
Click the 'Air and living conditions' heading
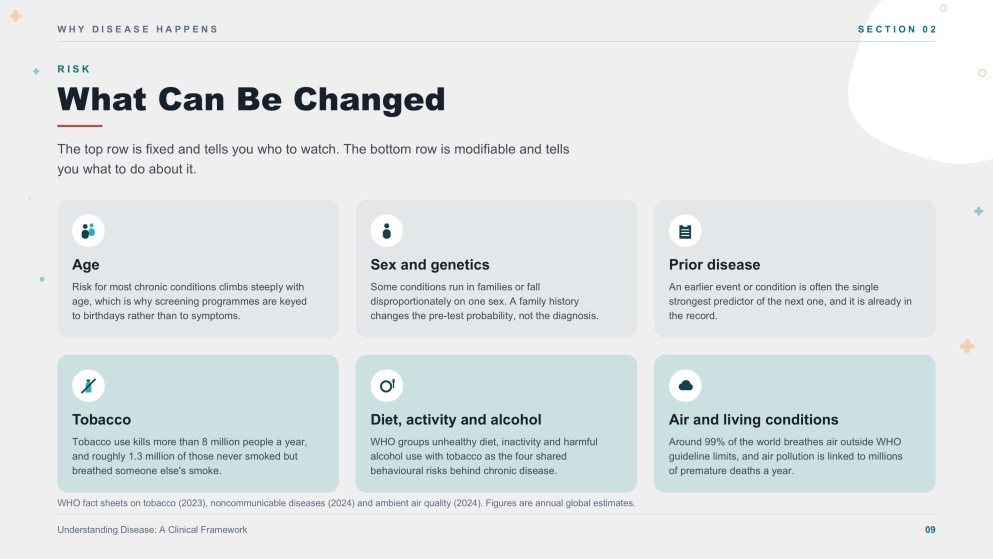click(x=753, y=420)
